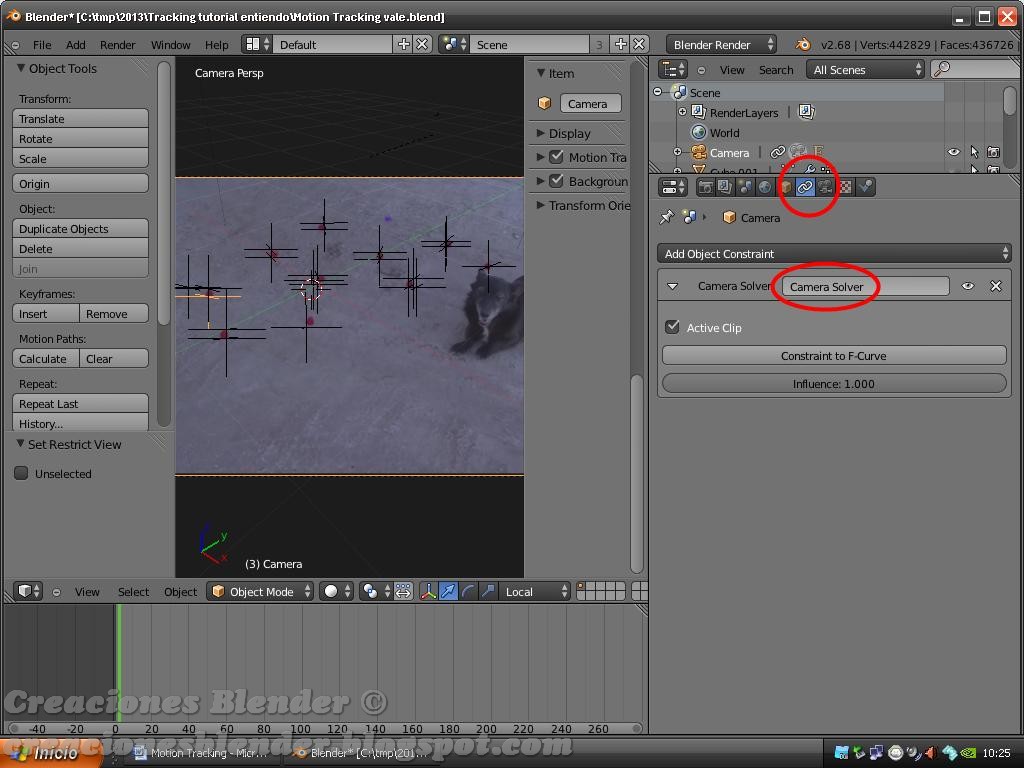Click the editor type icon in viewport header
The height and width of the screenshot is (768, 1024).
[24, 591]
